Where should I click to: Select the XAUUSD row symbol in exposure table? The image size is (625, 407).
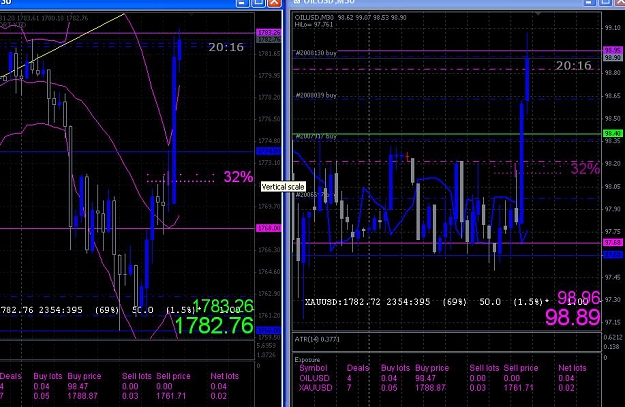[315, 387]
